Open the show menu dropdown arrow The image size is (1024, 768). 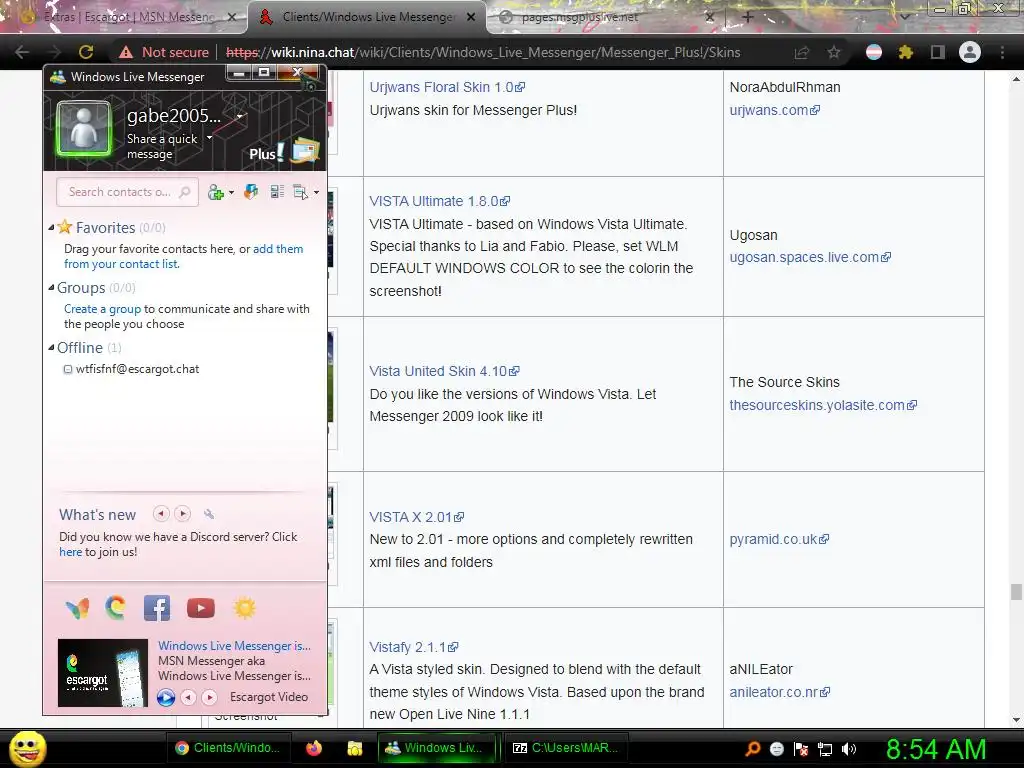pyautogui.click(x=316, y=192)
